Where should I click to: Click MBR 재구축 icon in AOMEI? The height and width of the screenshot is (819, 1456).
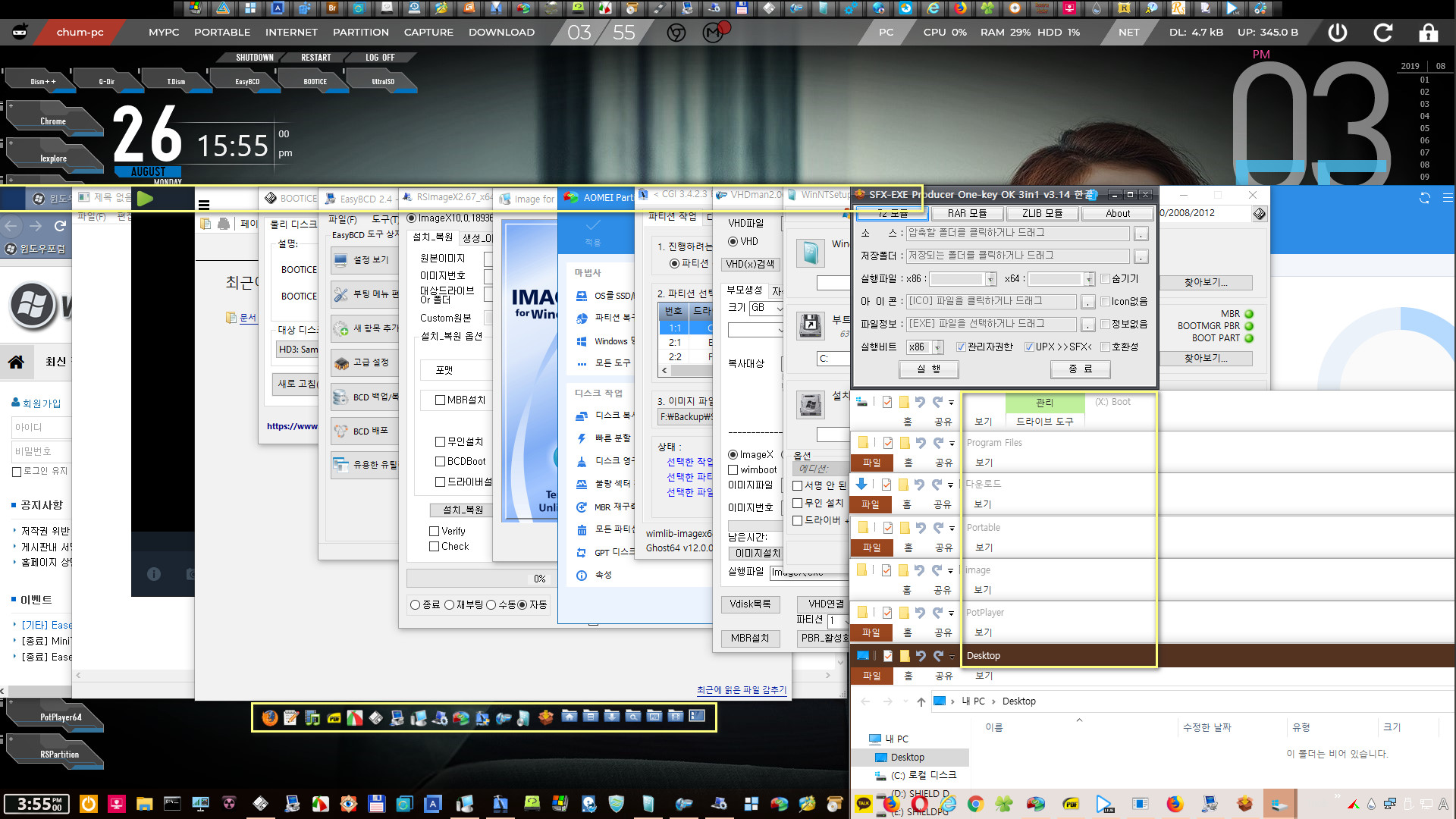tap(582, 507)
